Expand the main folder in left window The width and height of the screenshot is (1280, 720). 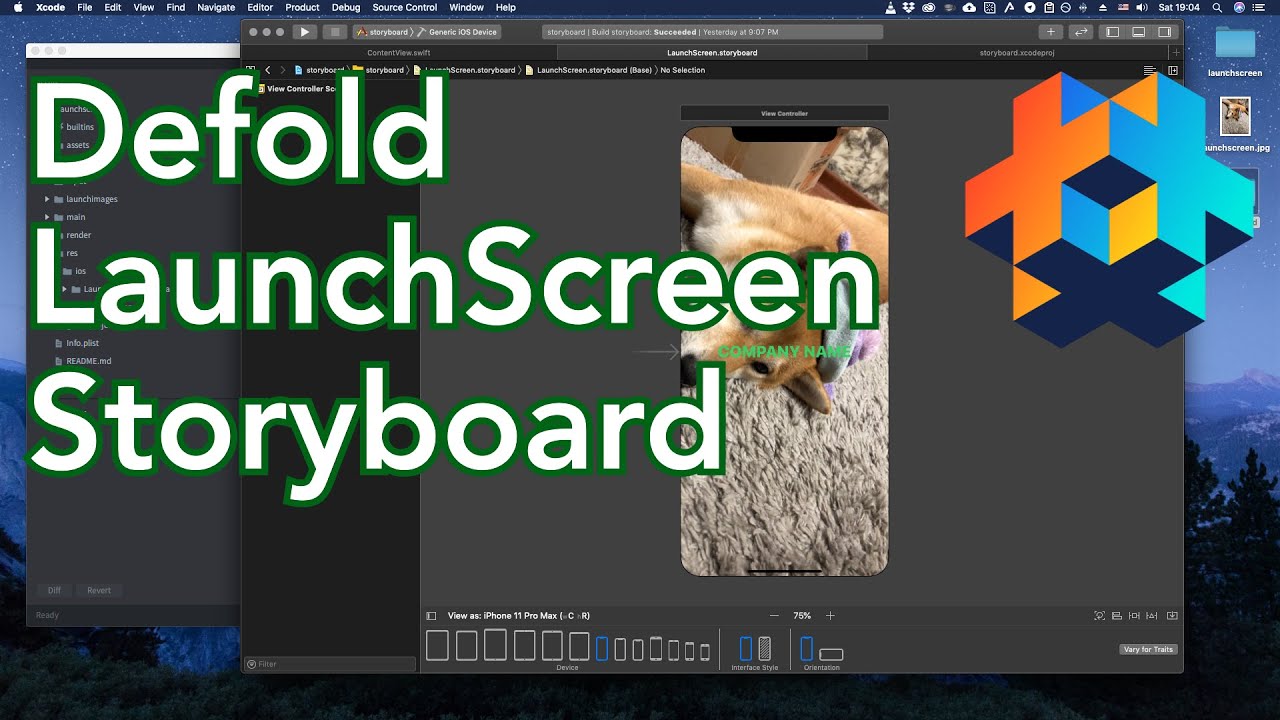tap(47, 217)
